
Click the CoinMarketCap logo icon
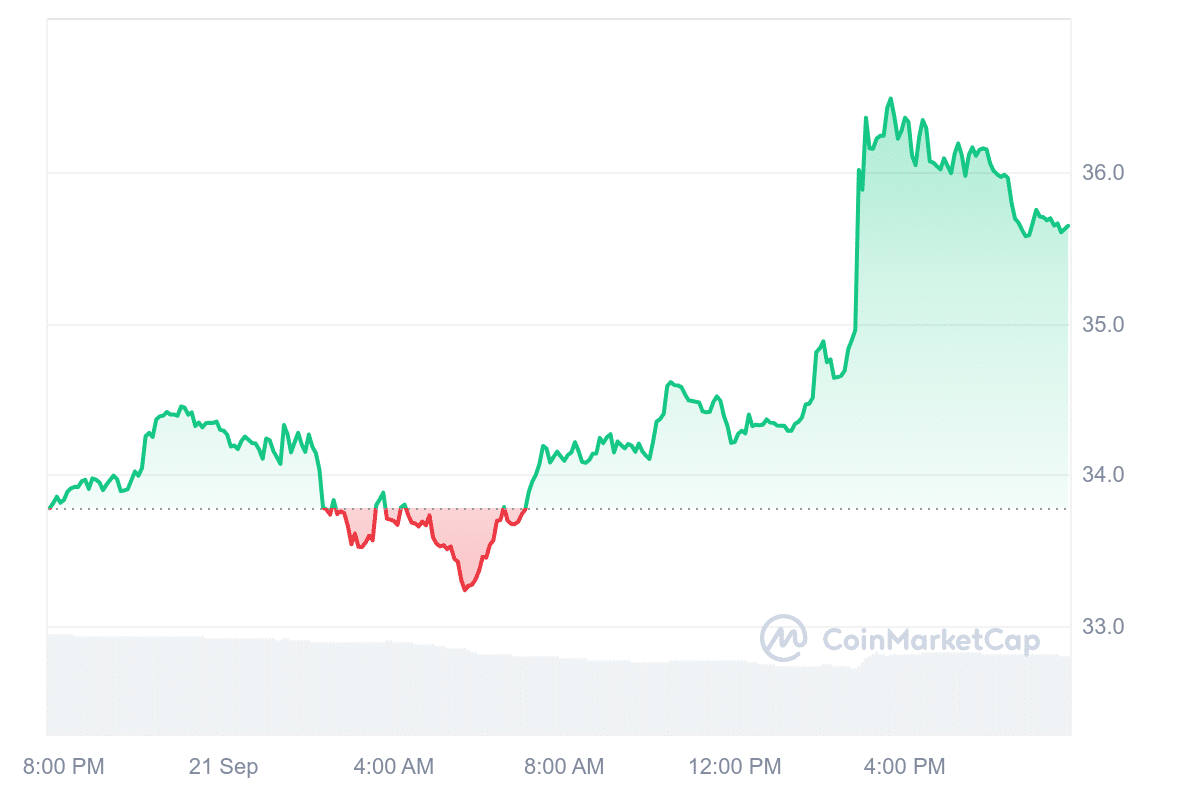point(784,638)
